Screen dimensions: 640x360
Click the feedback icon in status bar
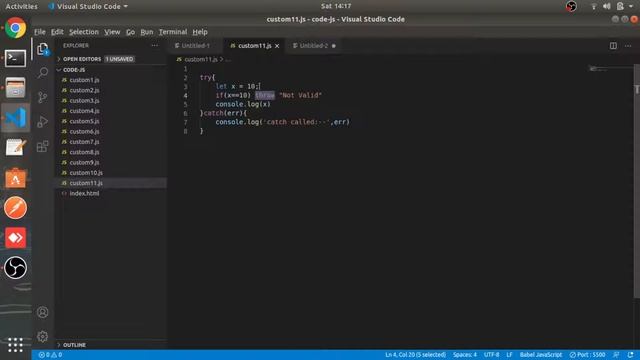tap(616, 355)
